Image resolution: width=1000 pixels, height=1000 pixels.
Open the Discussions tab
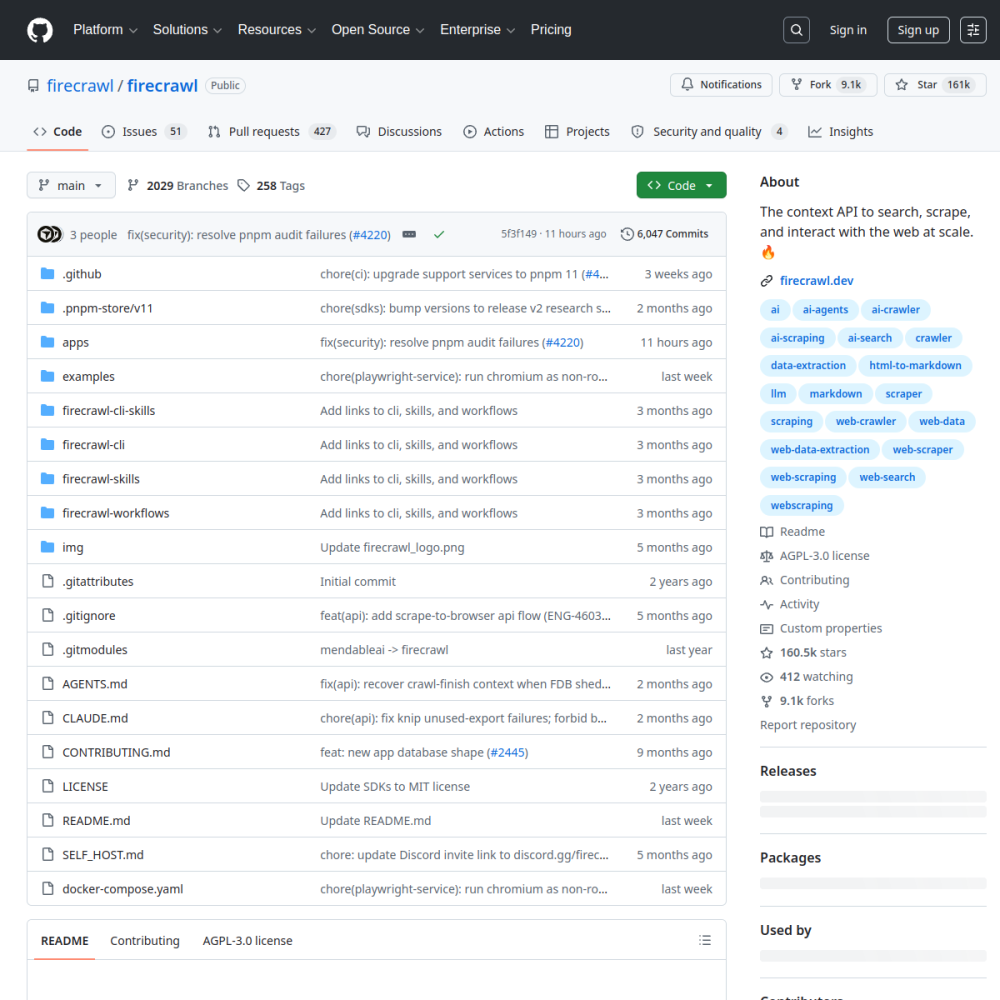coord(399,131)
